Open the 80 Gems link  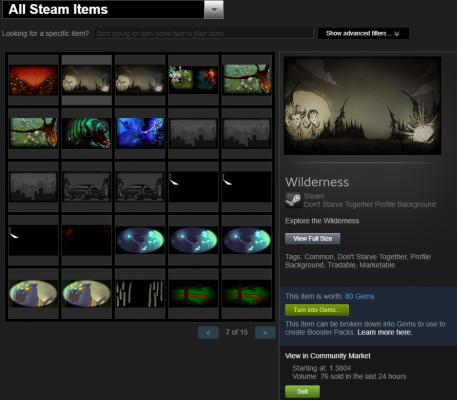pos(359,296)
